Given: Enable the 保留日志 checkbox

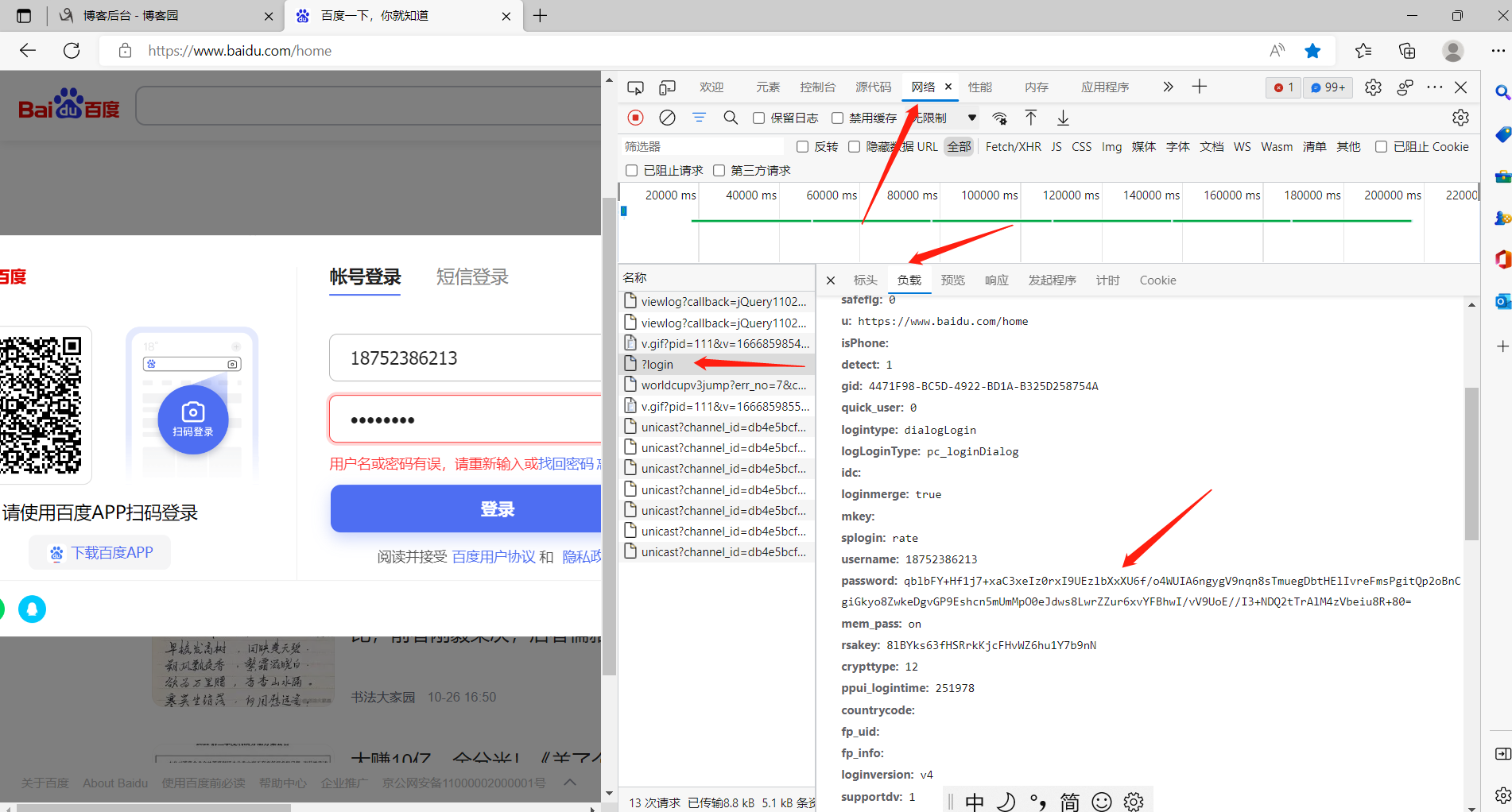Looking at the screenshot, I should (x=759, y=118).
